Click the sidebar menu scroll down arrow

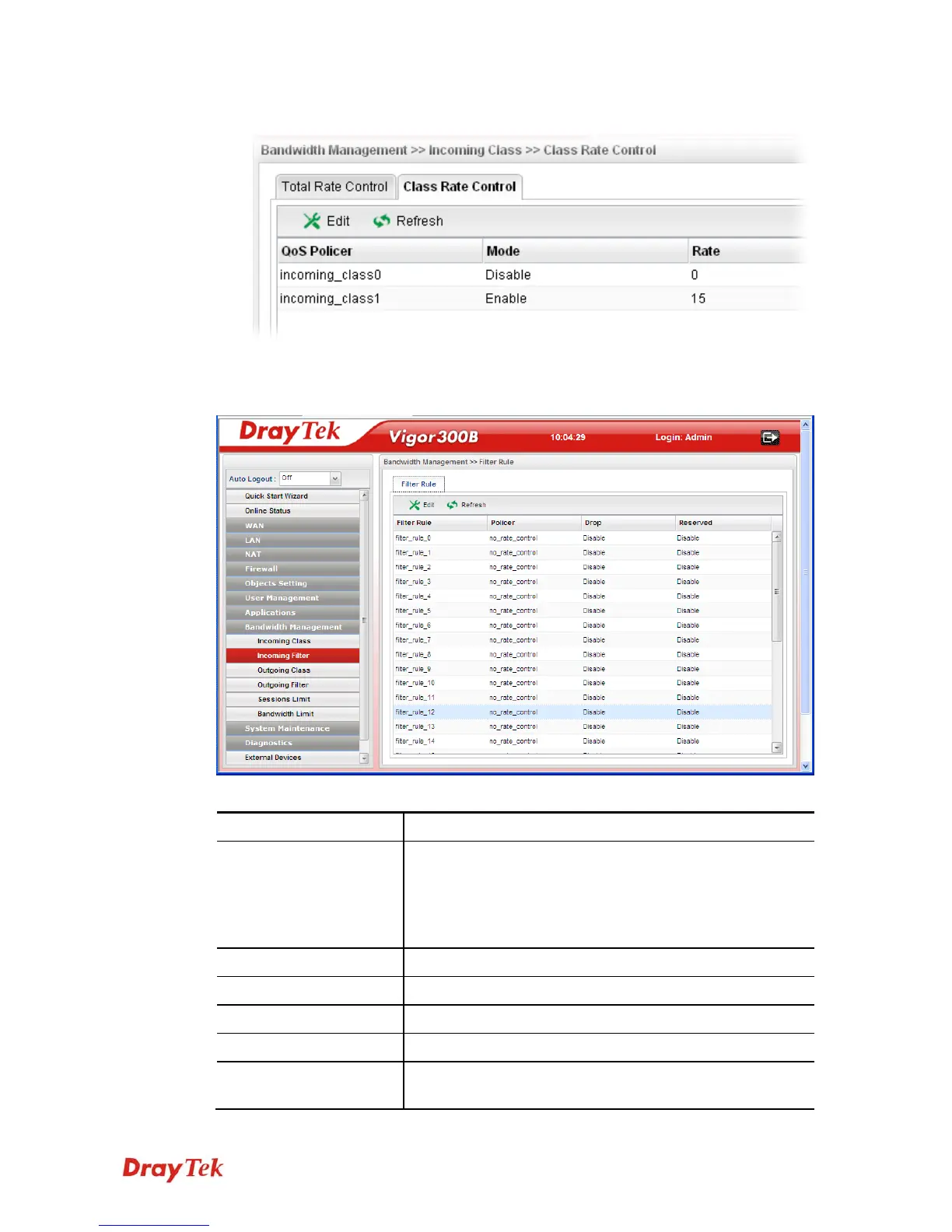click(x=364, y=758)
